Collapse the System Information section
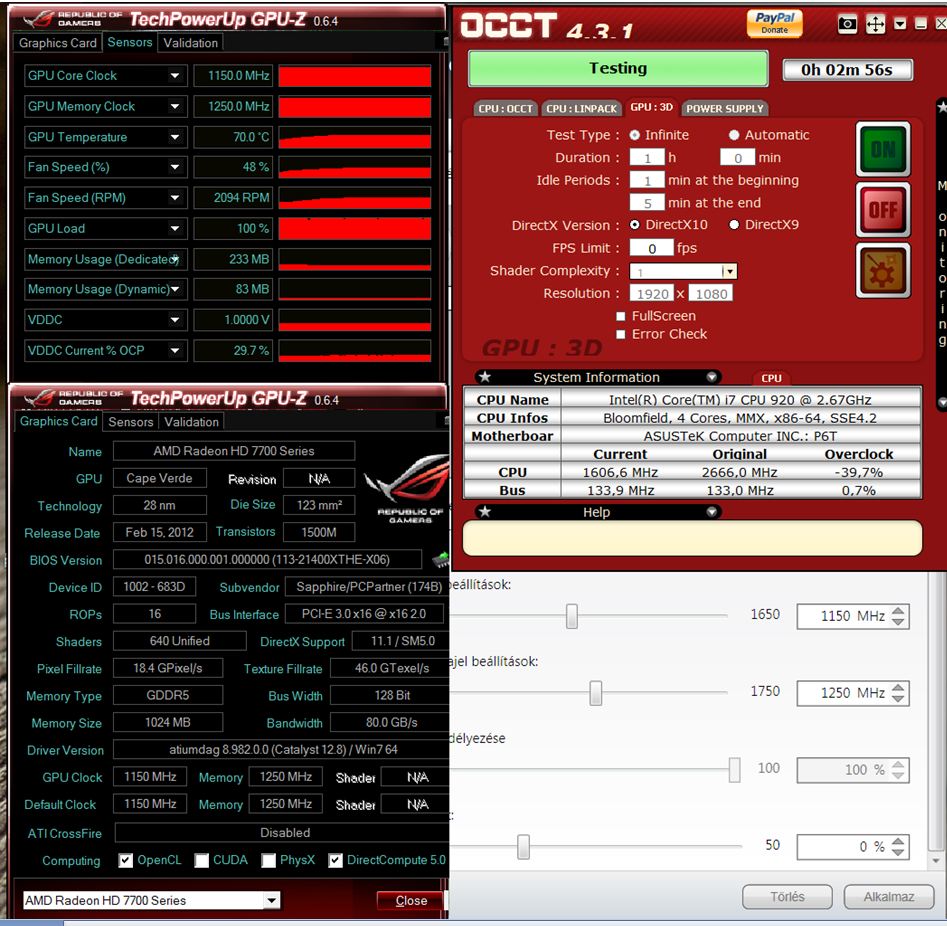Image resolution: width=947 pixels, height=926 pixels. (x=711, y=377)
